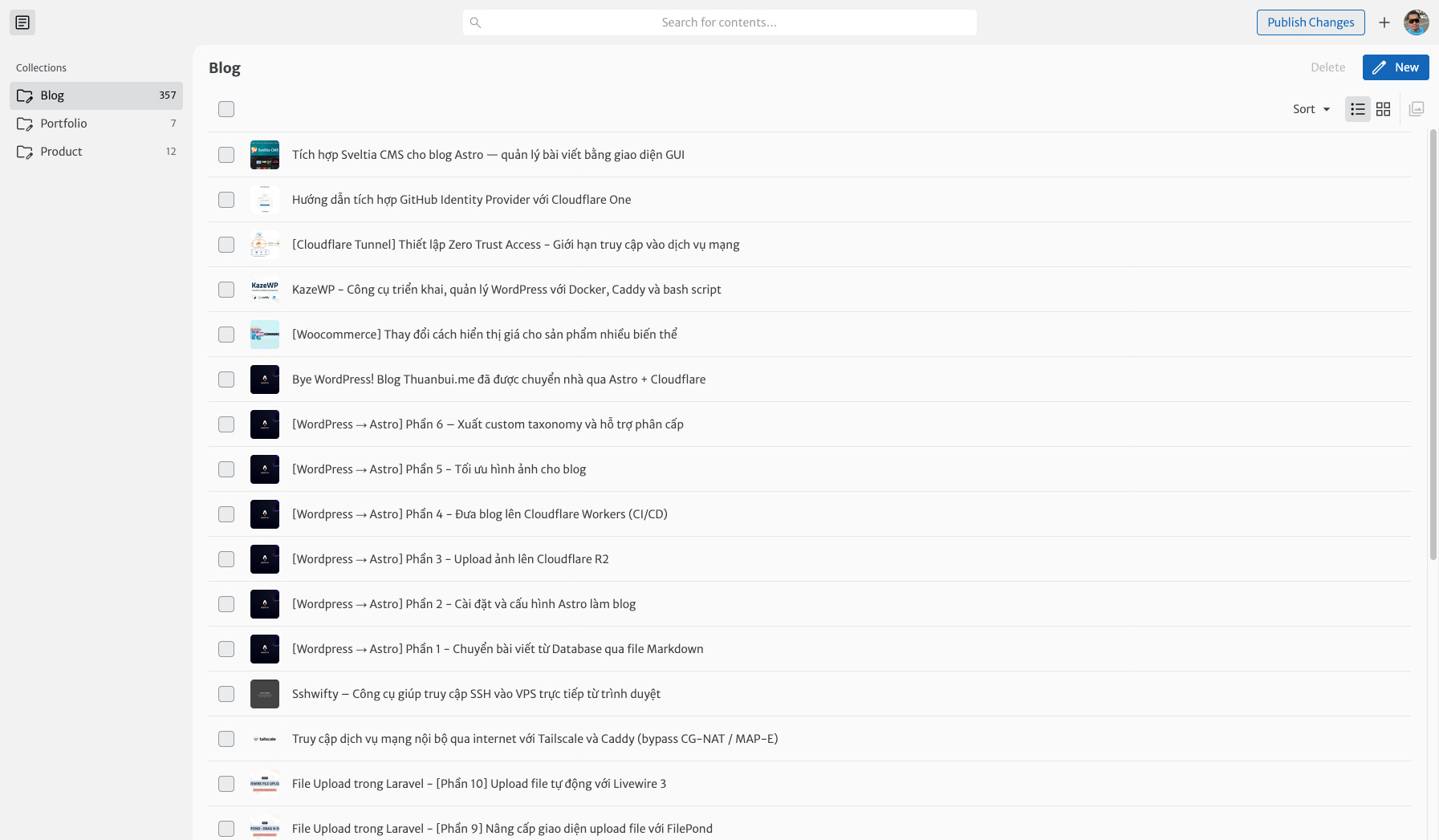The image size is (1439, 840).
Task: Check the Tailscale and Caddy post checkbox
Action: 226,739
